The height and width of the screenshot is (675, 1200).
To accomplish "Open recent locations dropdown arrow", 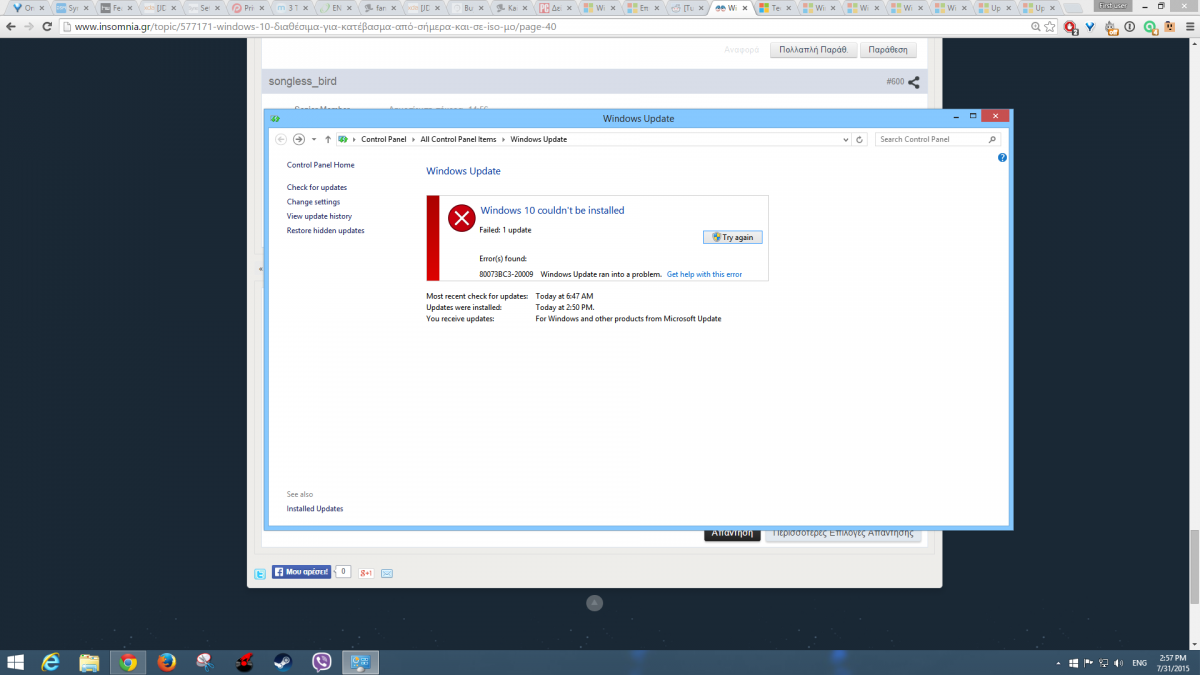I will click(x=314, y=139).
